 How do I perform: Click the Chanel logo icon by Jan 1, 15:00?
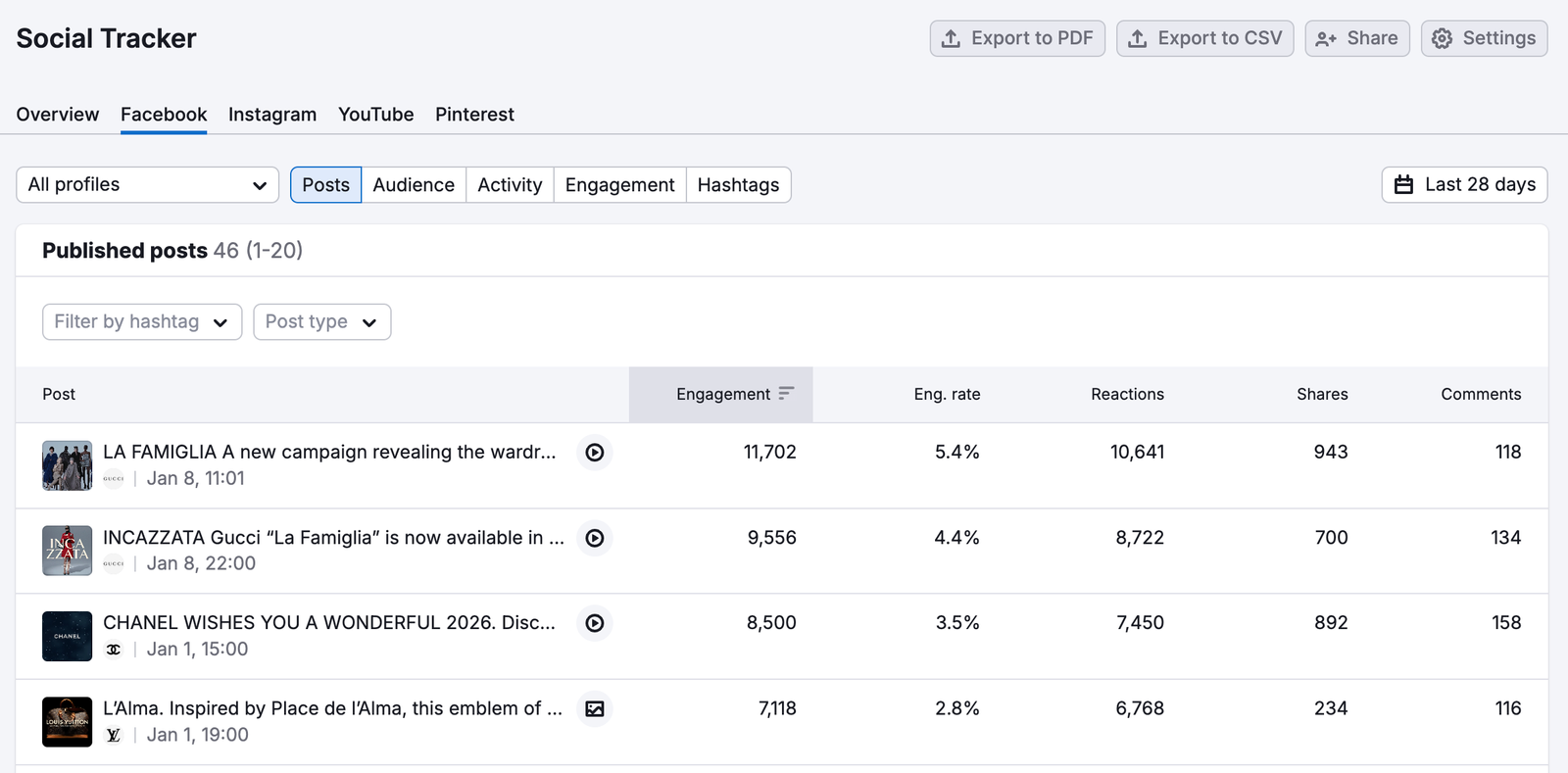coord(114,650)
